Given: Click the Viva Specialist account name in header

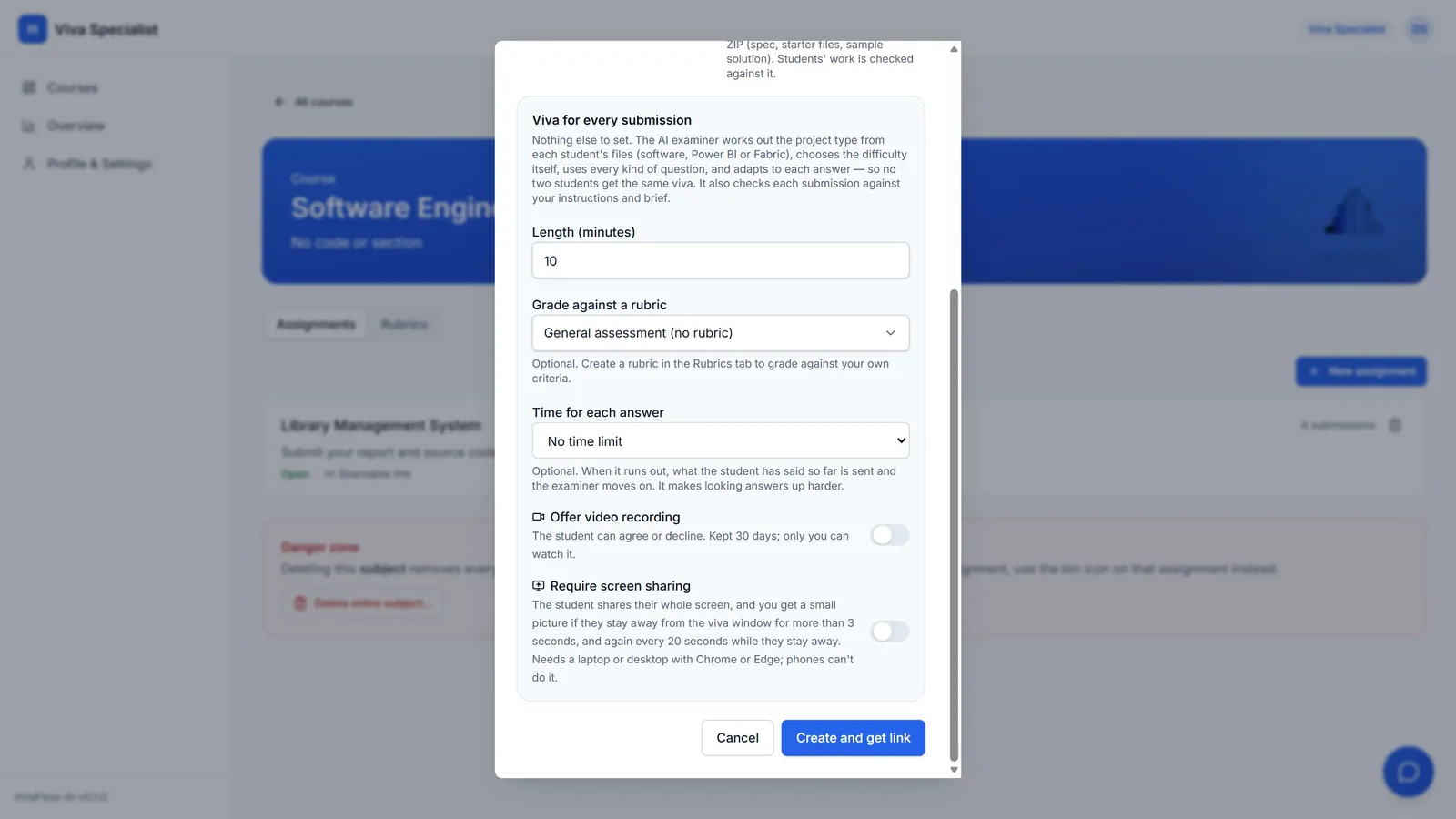Looking at the screenshot, I should [x=1347, y=29].
